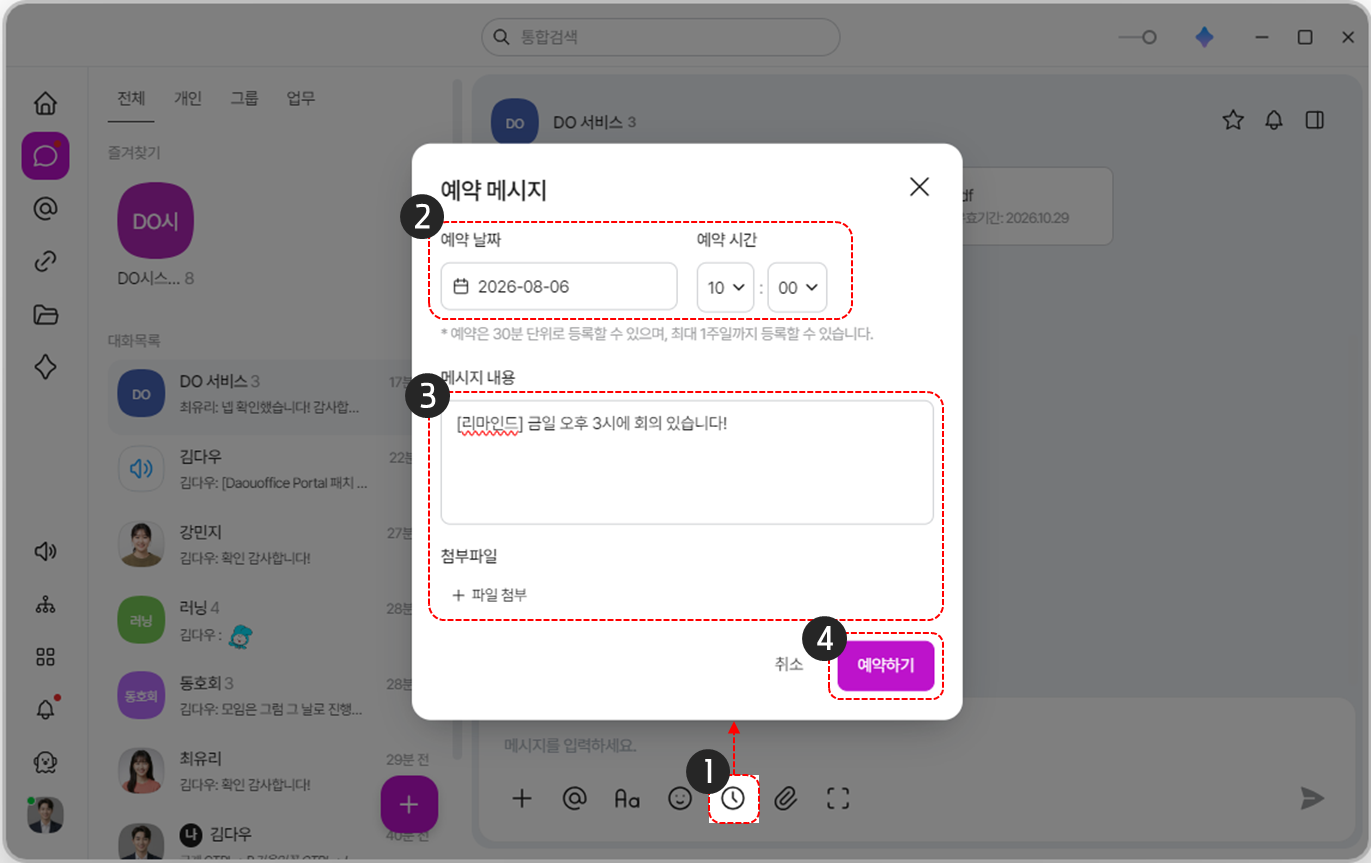Insert a mention with @ toolbar icon
Screen dimensions: 1371x863
coord(574,798)
